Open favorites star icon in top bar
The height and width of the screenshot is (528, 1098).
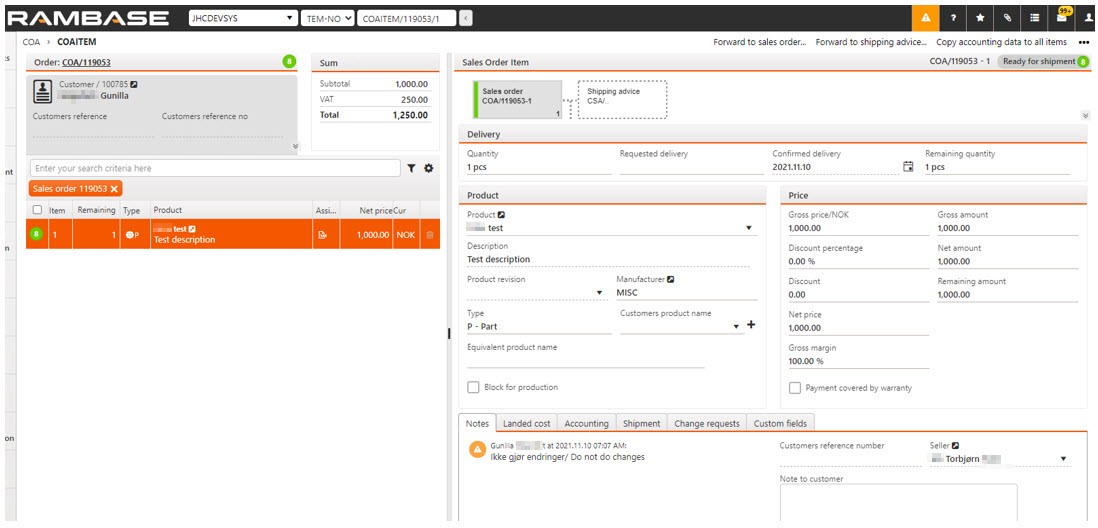click(x=980, y=18)
